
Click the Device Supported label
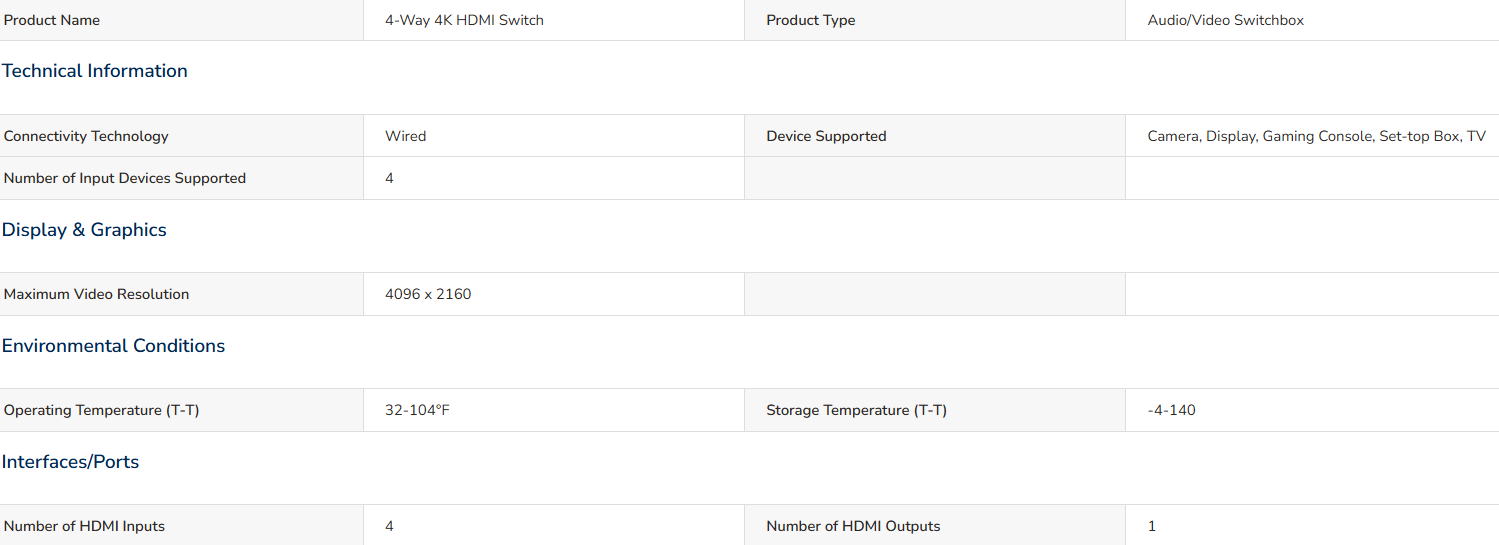tap(826, 136)
